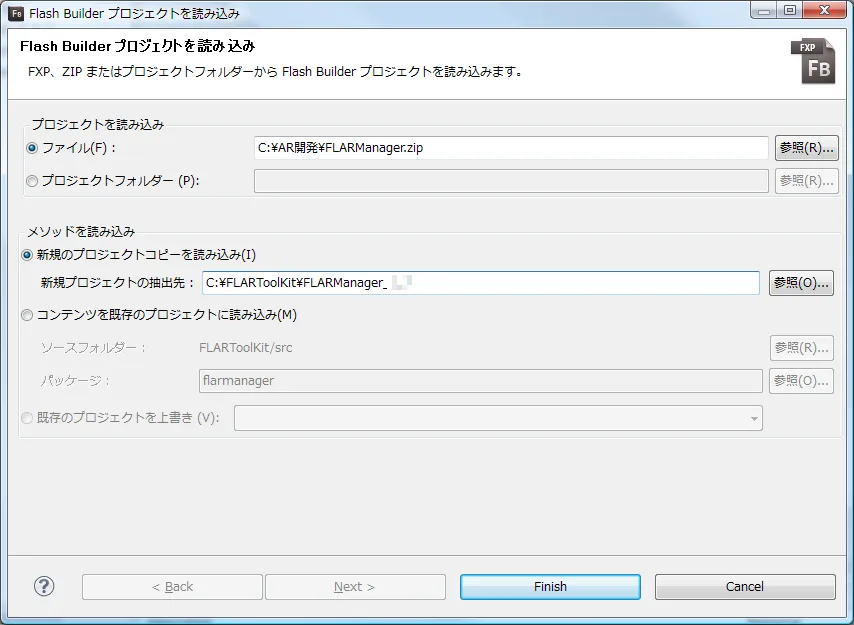Viewport: 854px width, 625px height.
Task: Click the Back button
Action: (x=172, y=587)
